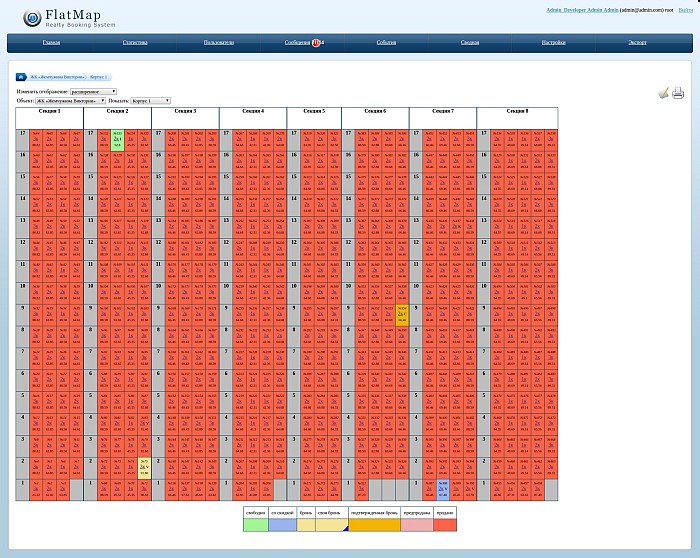Image resolution: width=700 pixels, height=558 pixels.
Task: Open the Статистика menu item
Action: (135, 42)
